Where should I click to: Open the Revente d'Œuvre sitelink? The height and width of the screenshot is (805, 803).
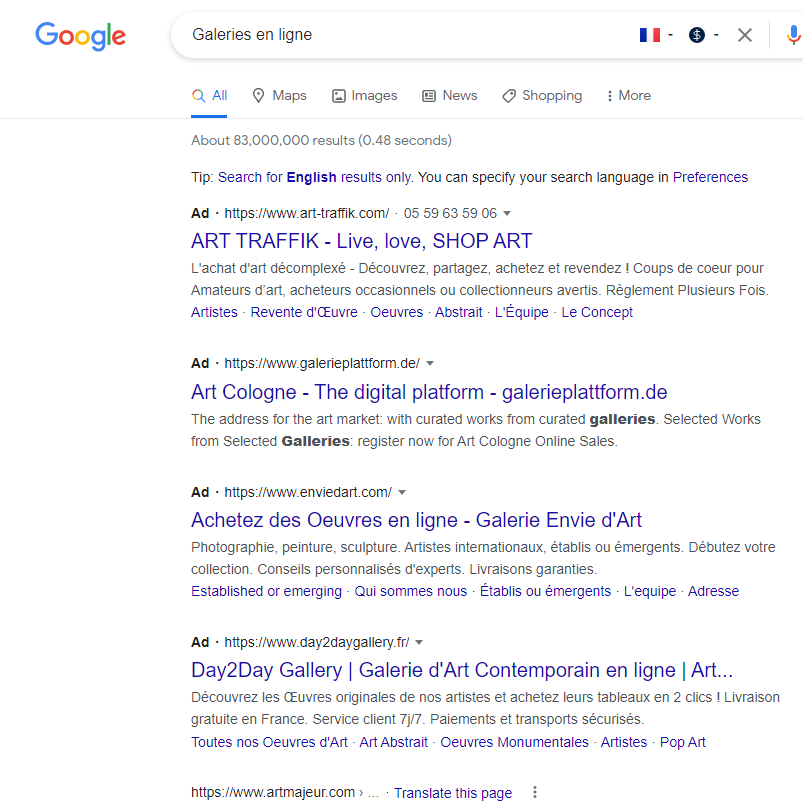pyautogui.click(x=304, y=312)
